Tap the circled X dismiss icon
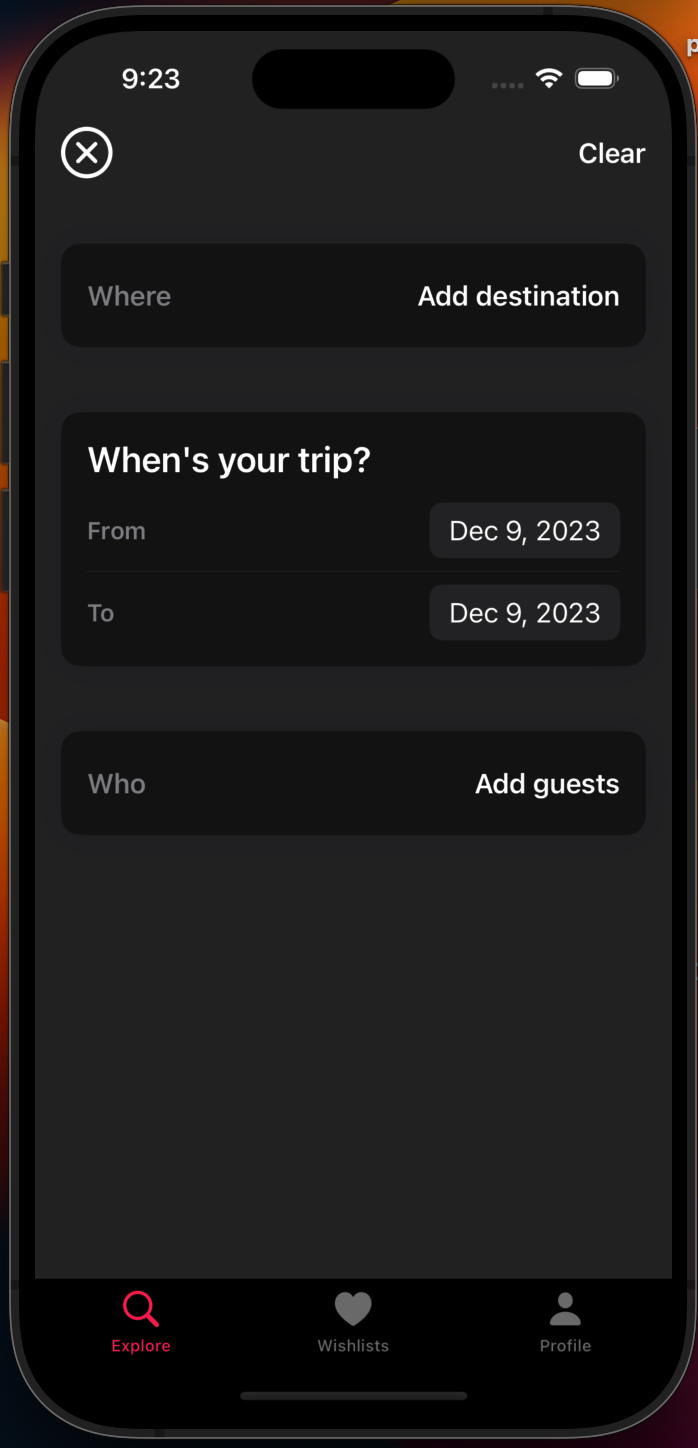 86,152
